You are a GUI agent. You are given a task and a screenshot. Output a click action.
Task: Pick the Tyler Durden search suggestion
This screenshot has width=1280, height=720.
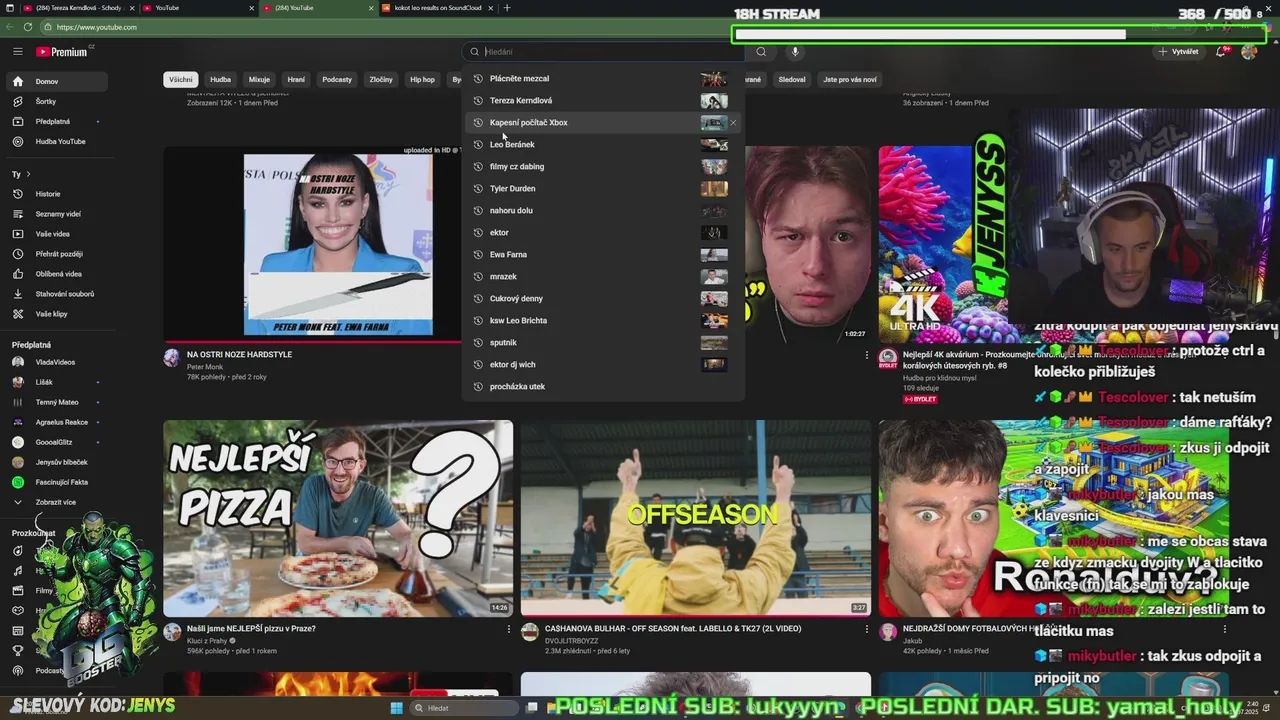pos(605,189)
